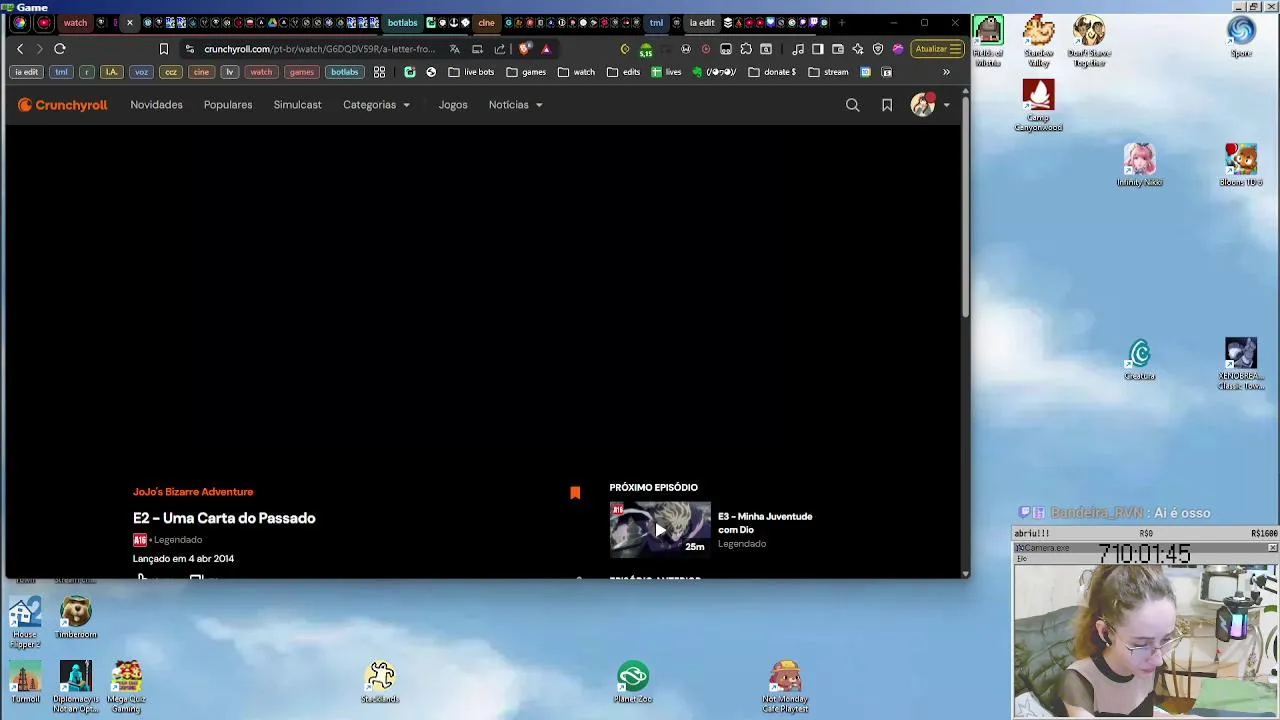Open the 'edits' bookmark folder
This screenshot has width=1280, height=720.
coord(623,72)
